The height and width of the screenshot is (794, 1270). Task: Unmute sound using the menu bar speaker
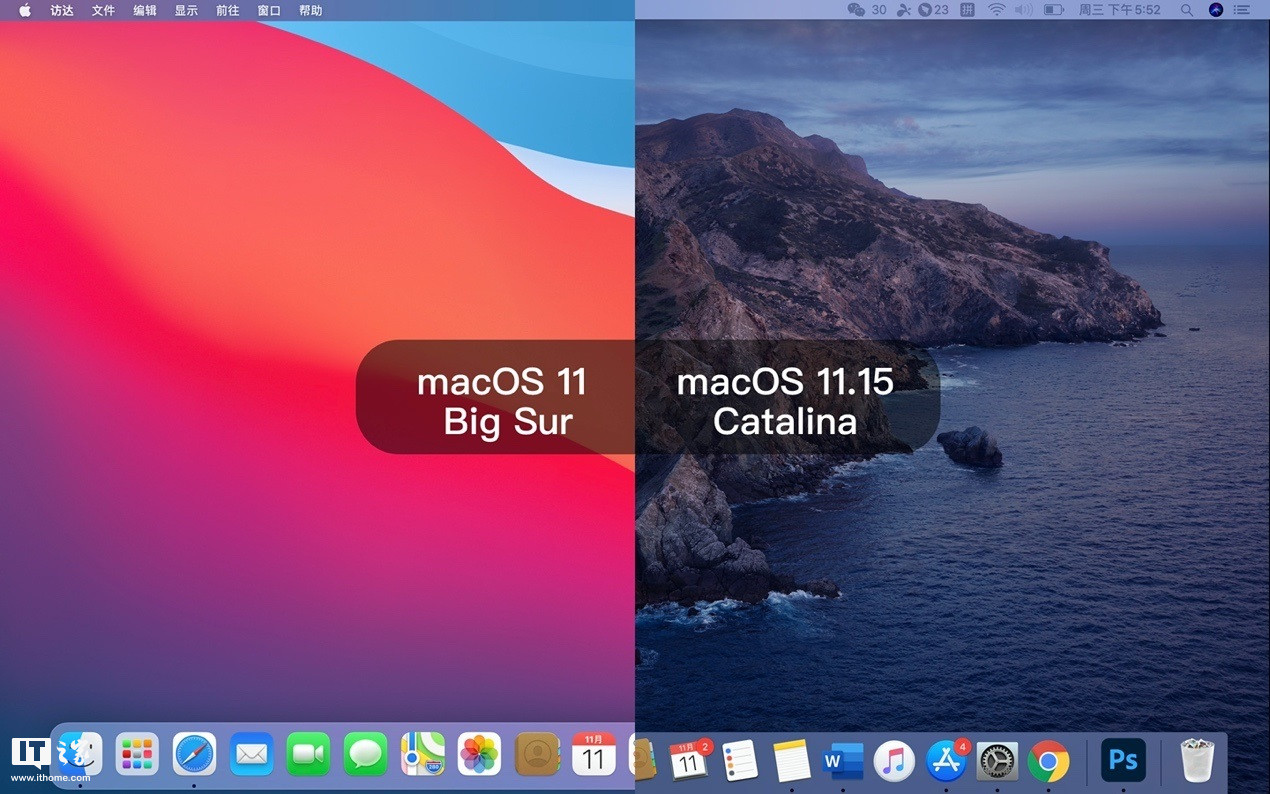click(x=1022, y=10)
